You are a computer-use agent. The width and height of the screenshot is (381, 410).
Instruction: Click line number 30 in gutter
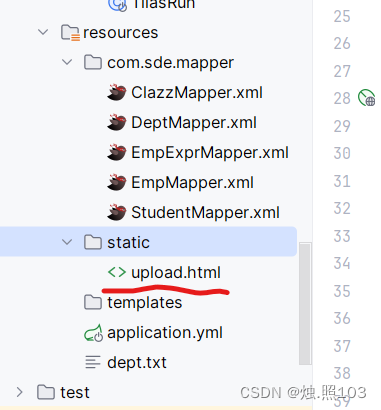click(342, 153)
